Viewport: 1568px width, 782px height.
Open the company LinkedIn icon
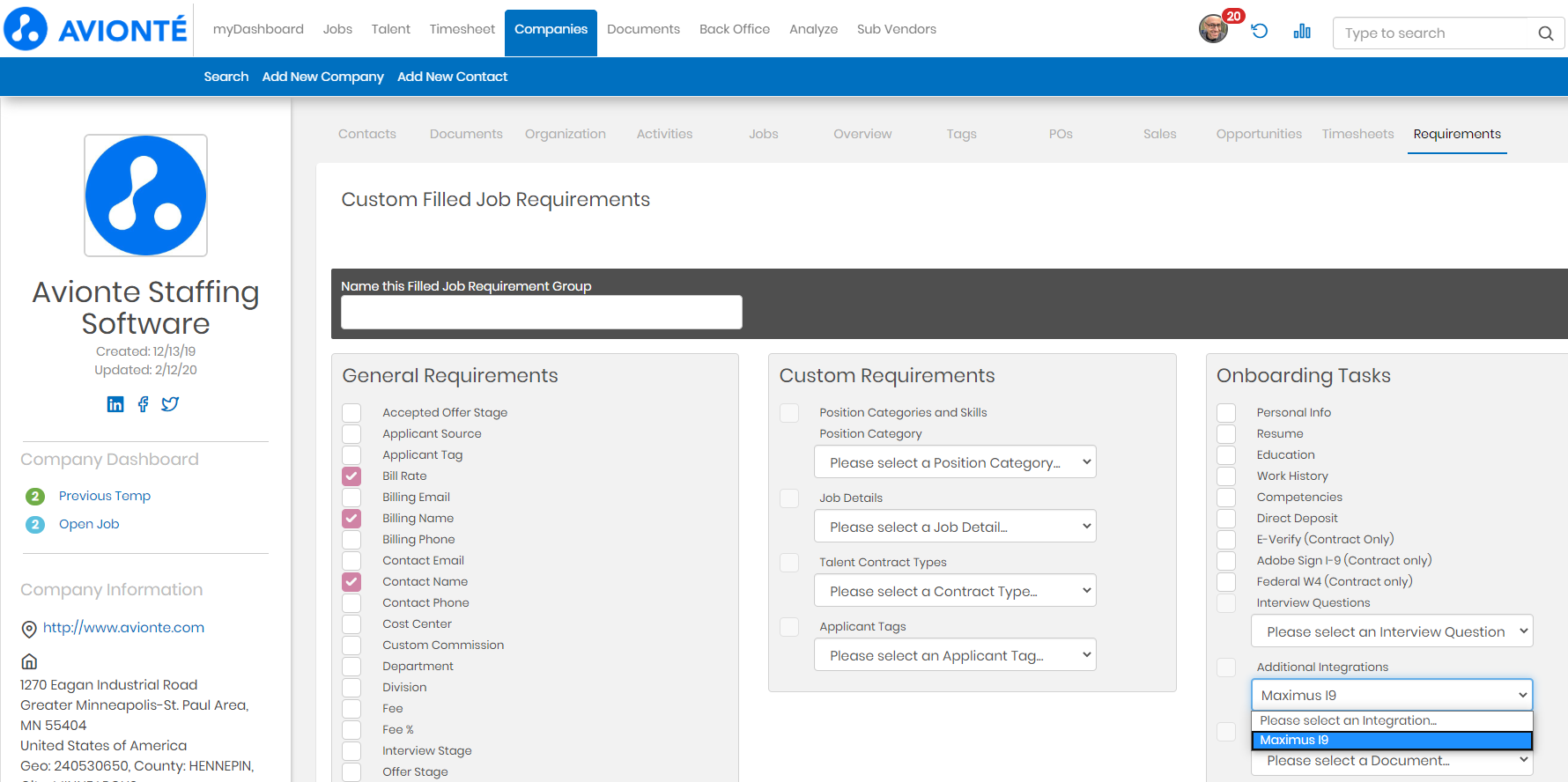[x=115, y=404]
